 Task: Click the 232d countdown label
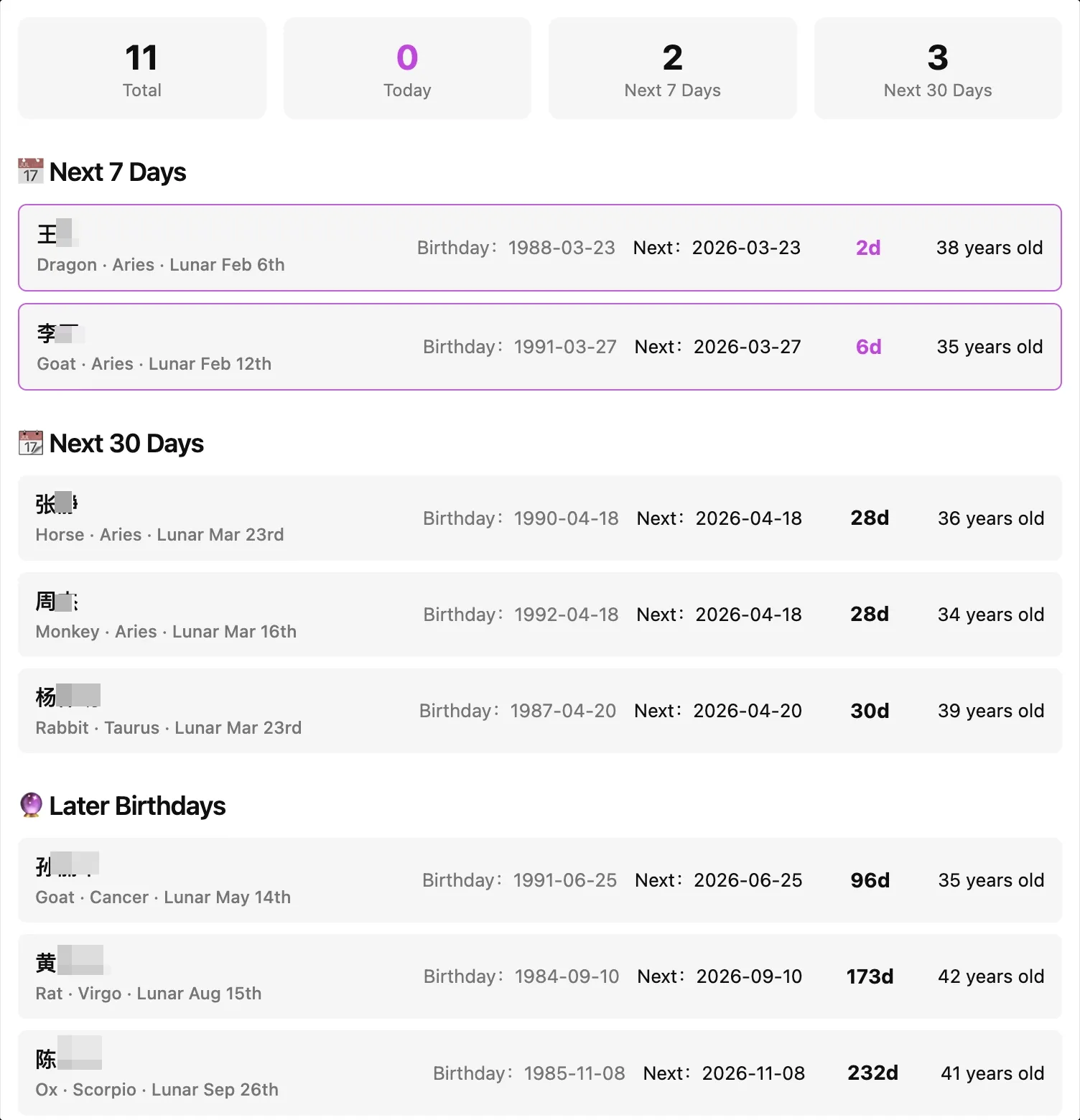pyautogui.click(x=872, y=1073)
